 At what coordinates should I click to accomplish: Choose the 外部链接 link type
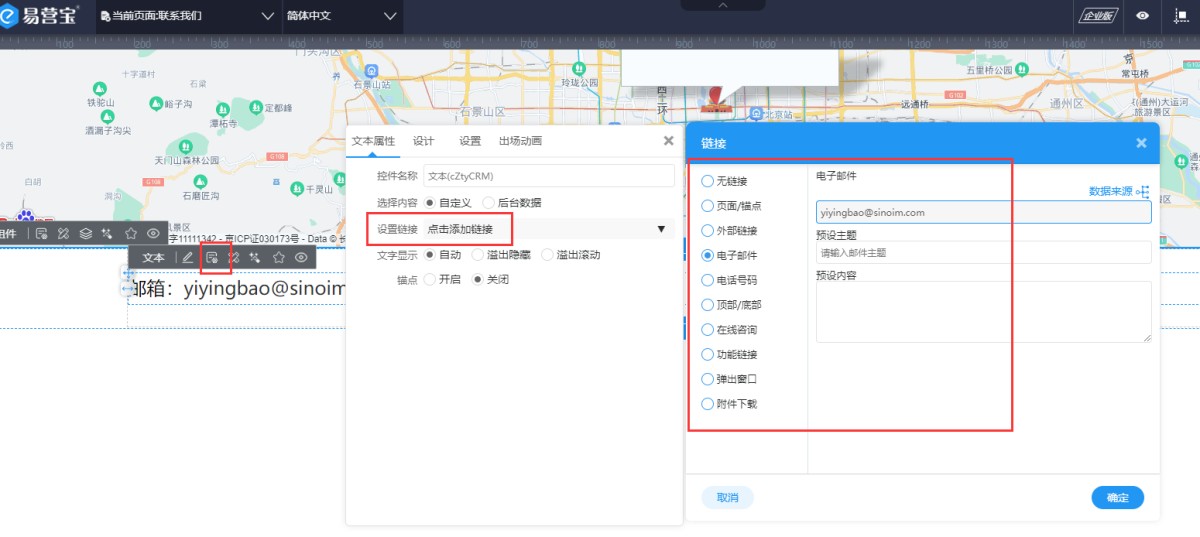coord(708,231)
